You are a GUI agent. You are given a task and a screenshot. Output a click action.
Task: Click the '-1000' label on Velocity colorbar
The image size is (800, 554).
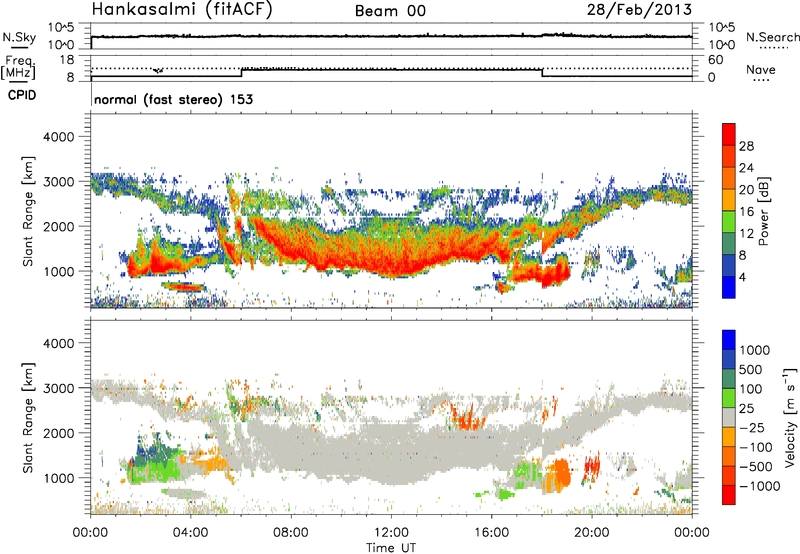[x=760, y=486]
